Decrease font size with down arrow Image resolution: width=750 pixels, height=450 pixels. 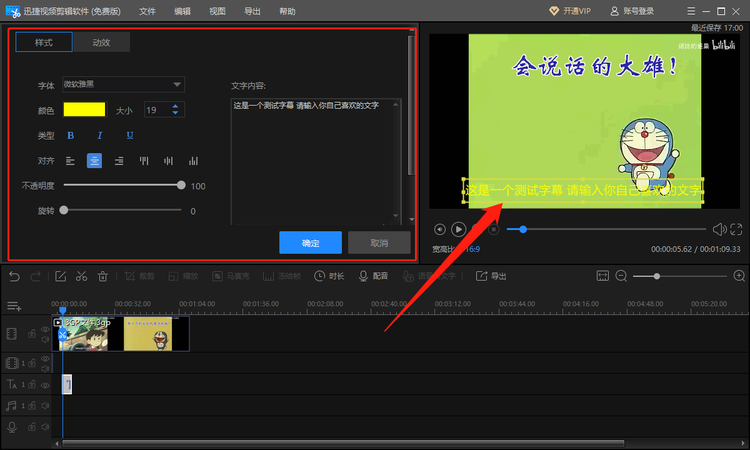point(176,113)
